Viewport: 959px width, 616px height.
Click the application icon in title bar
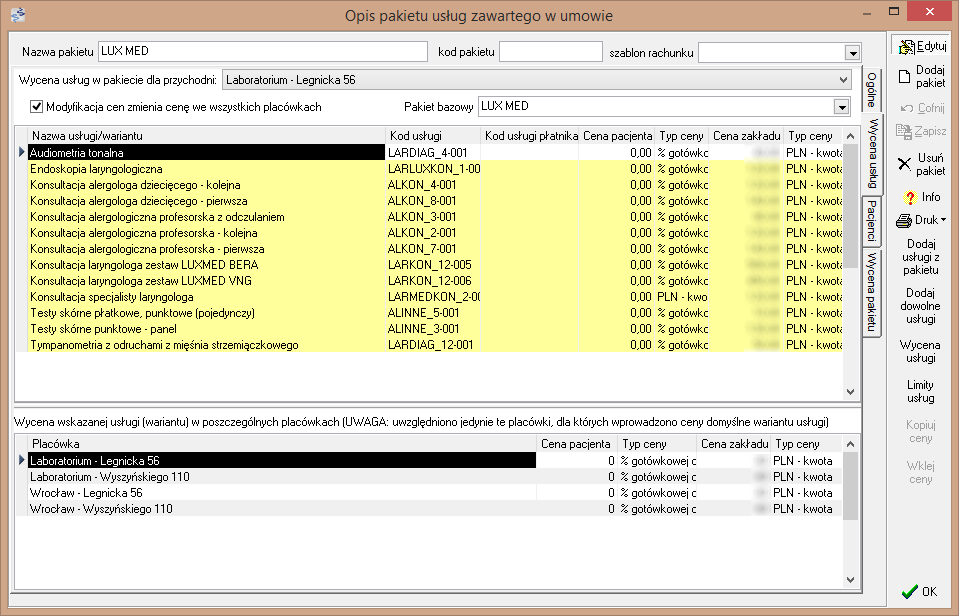pyautogui.click(x=18, y=13)
